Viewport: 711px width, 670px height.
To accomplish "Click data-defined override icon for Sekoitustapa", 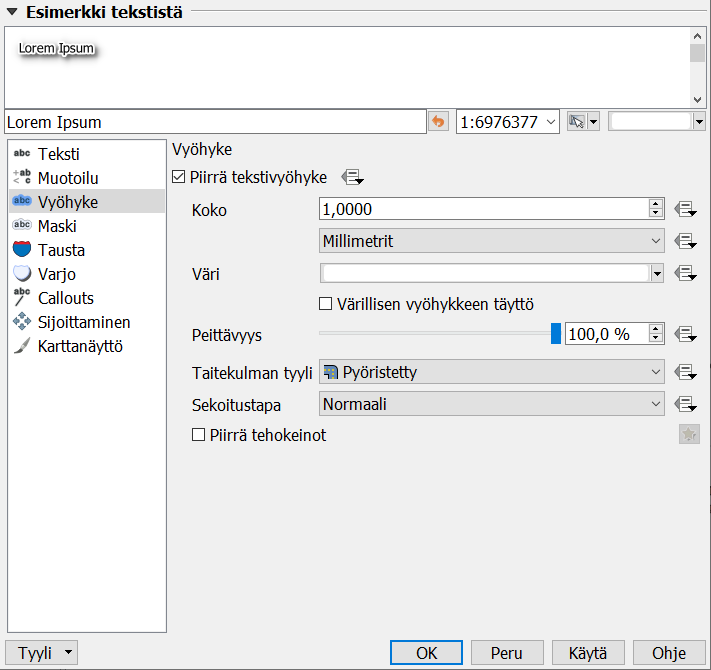I will point(685,405).
